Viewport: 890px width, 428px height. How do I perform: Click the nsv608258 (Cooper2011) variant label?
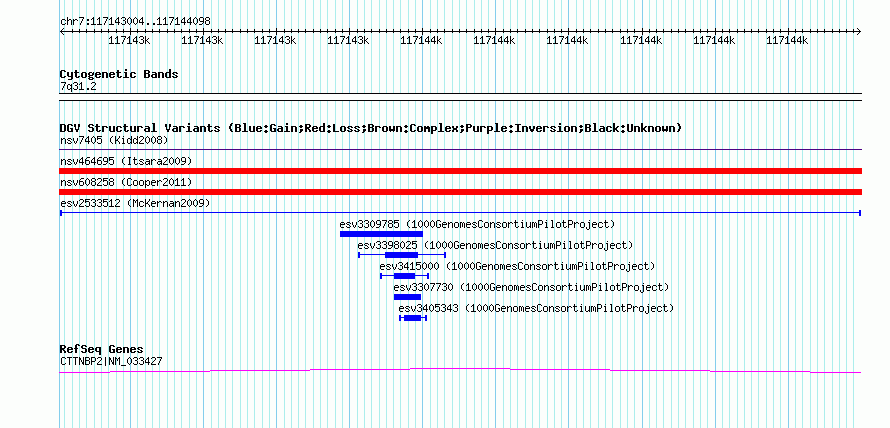126,182
